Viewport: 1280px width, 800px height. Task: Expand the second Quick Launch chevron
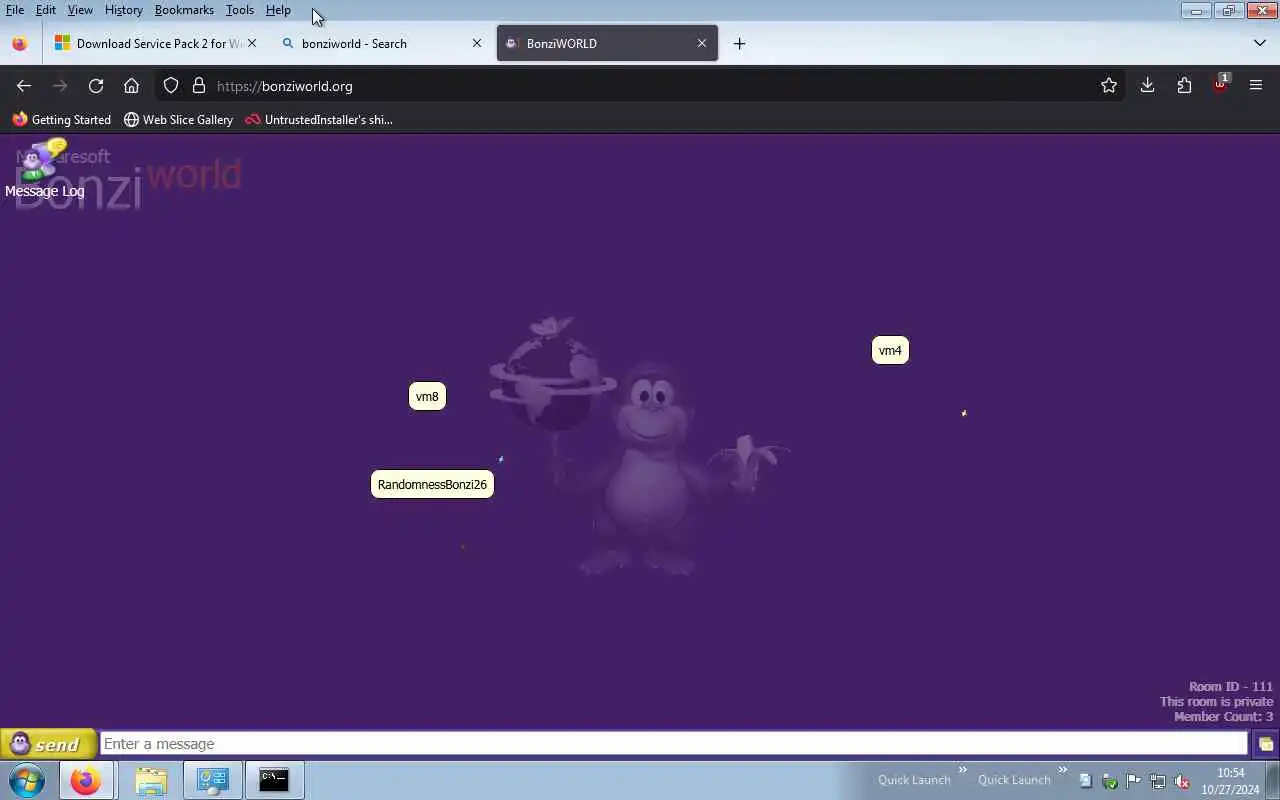(x=1063, y=770)
